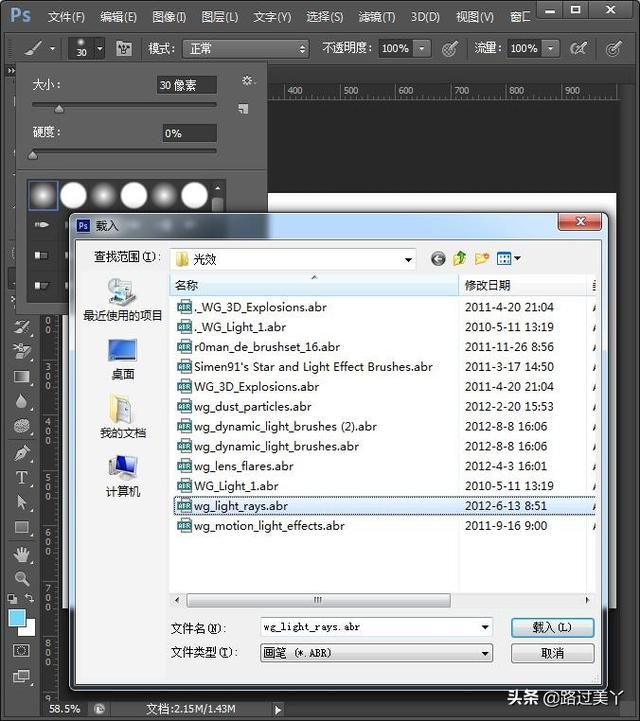Click the cyan foreground color swatch
Image resolution: width=640 pixels, height=721 pixels.
17,618
